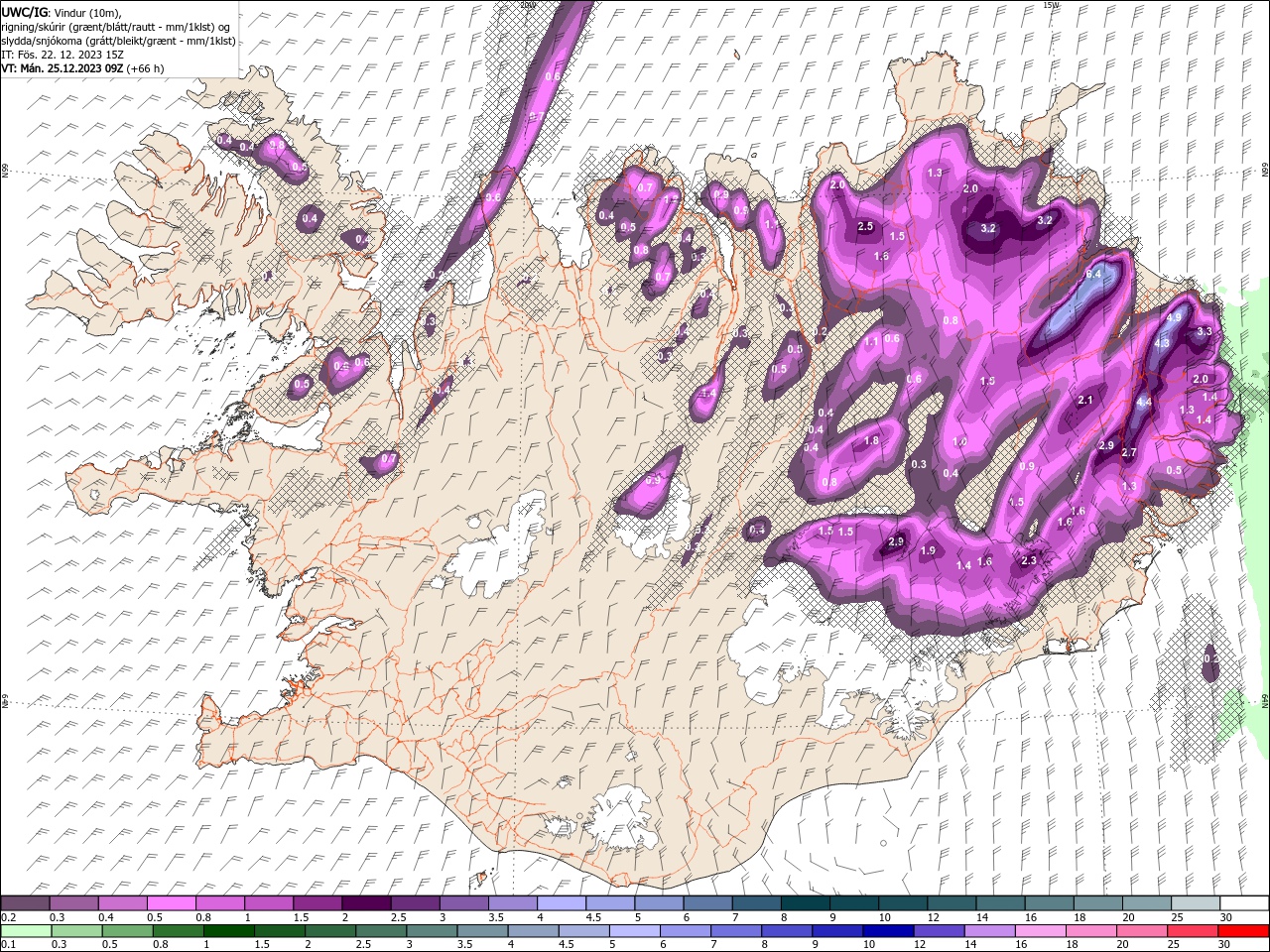Viewport: 1270px width, 952px height.
Task: Click the 1.9 value label on the map
Action: click(928, 551)
